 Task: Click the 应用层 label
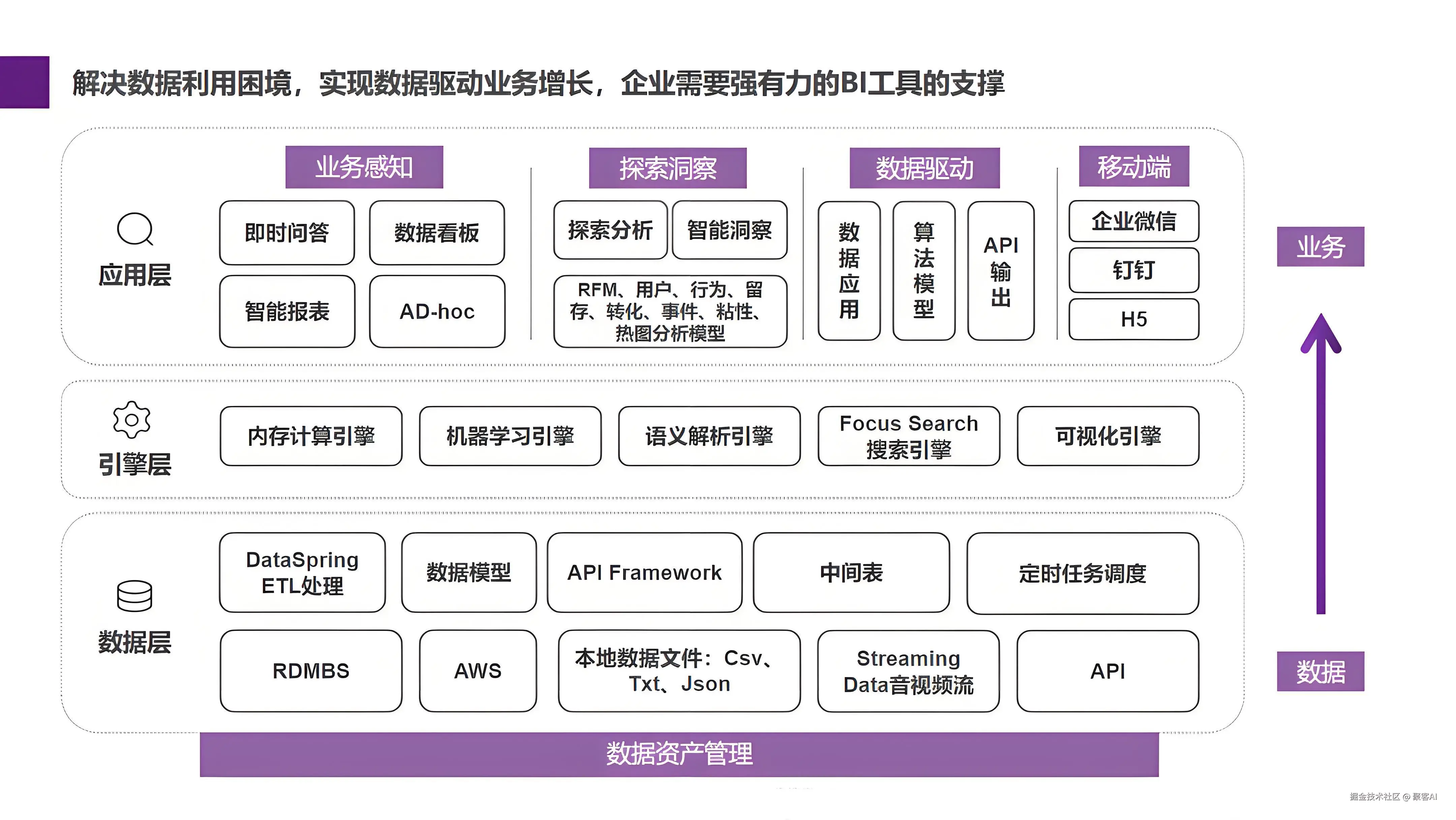click(134, 275)
